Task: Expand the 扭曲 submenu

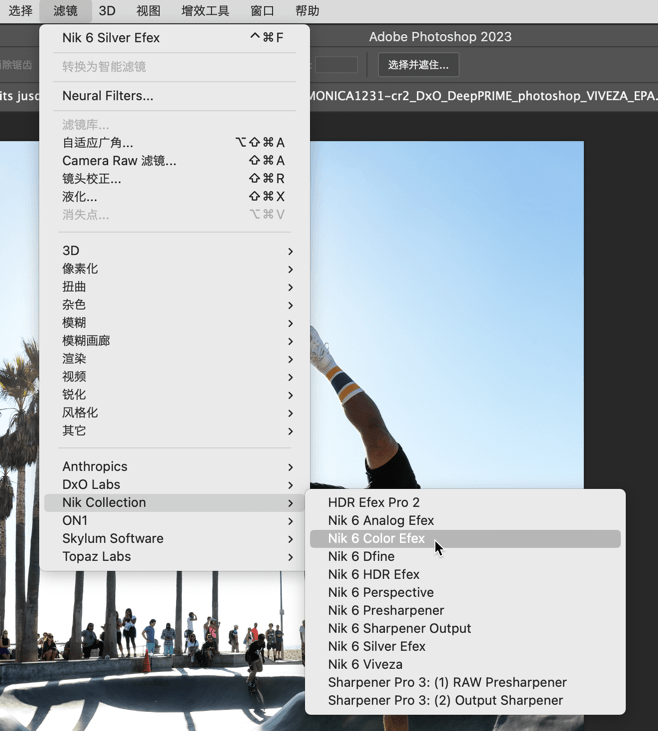Action: point(174,287)
